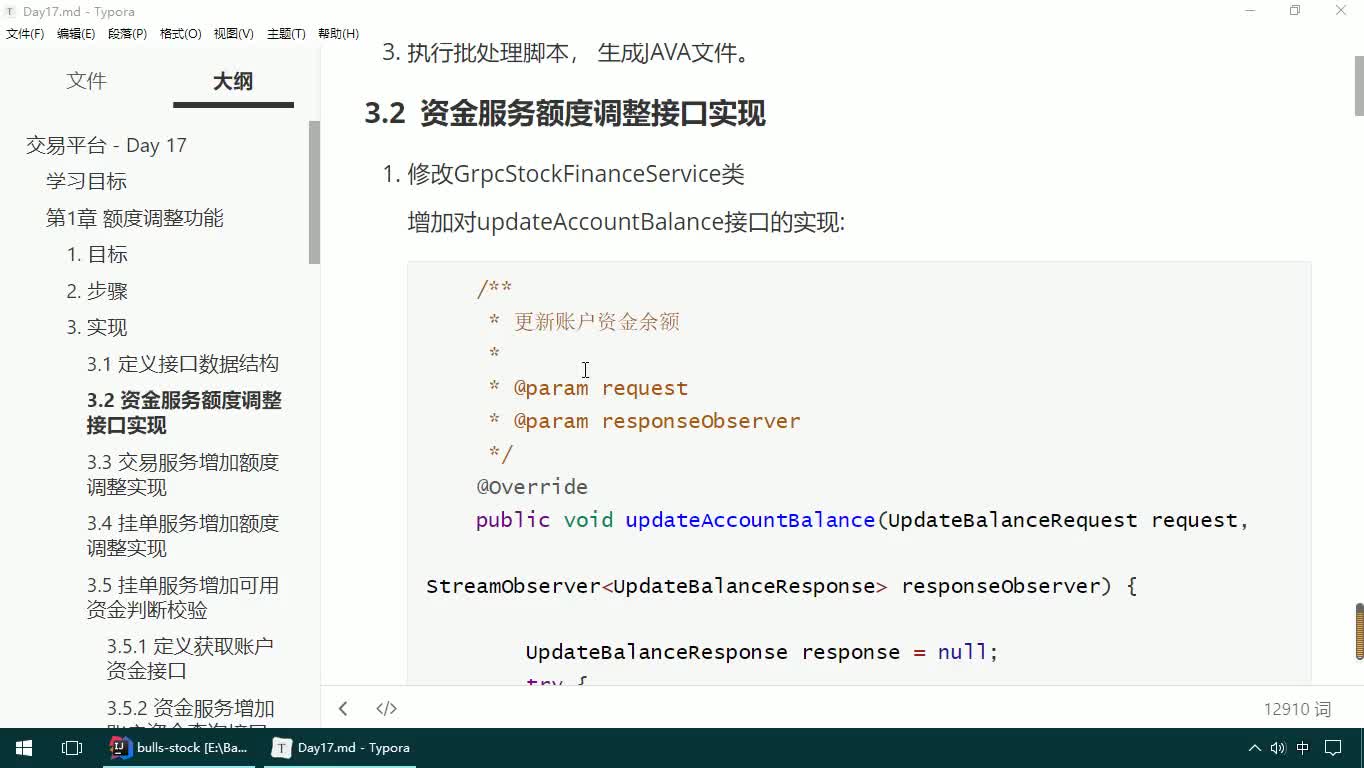The height and width of the screenshot is (768, 1364).
Task: Show hidden system tray icons
Action: click(x=1254, y=748)
